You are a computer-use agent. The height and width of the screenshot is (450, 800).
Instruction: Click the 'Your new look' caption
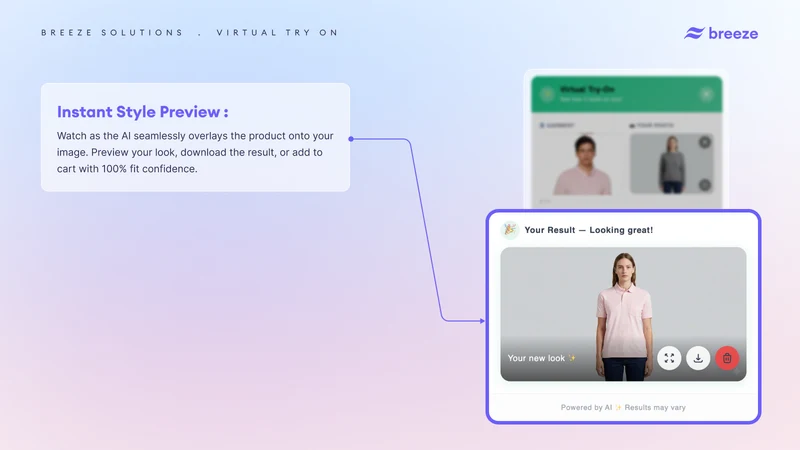pos(541,358)
